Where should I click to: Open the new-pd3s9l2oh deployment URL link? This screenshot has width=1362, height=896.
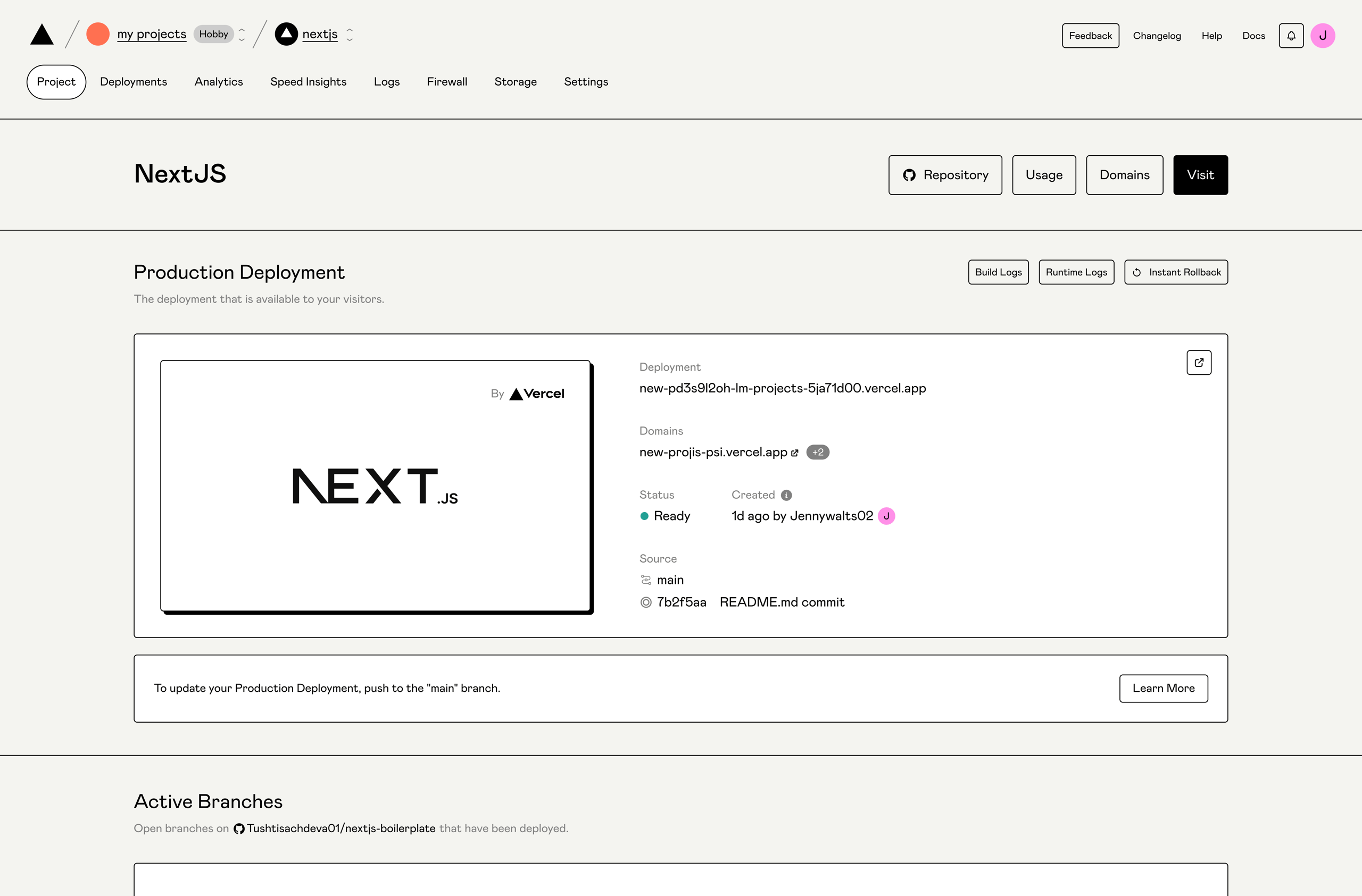[x=782, y=388]
